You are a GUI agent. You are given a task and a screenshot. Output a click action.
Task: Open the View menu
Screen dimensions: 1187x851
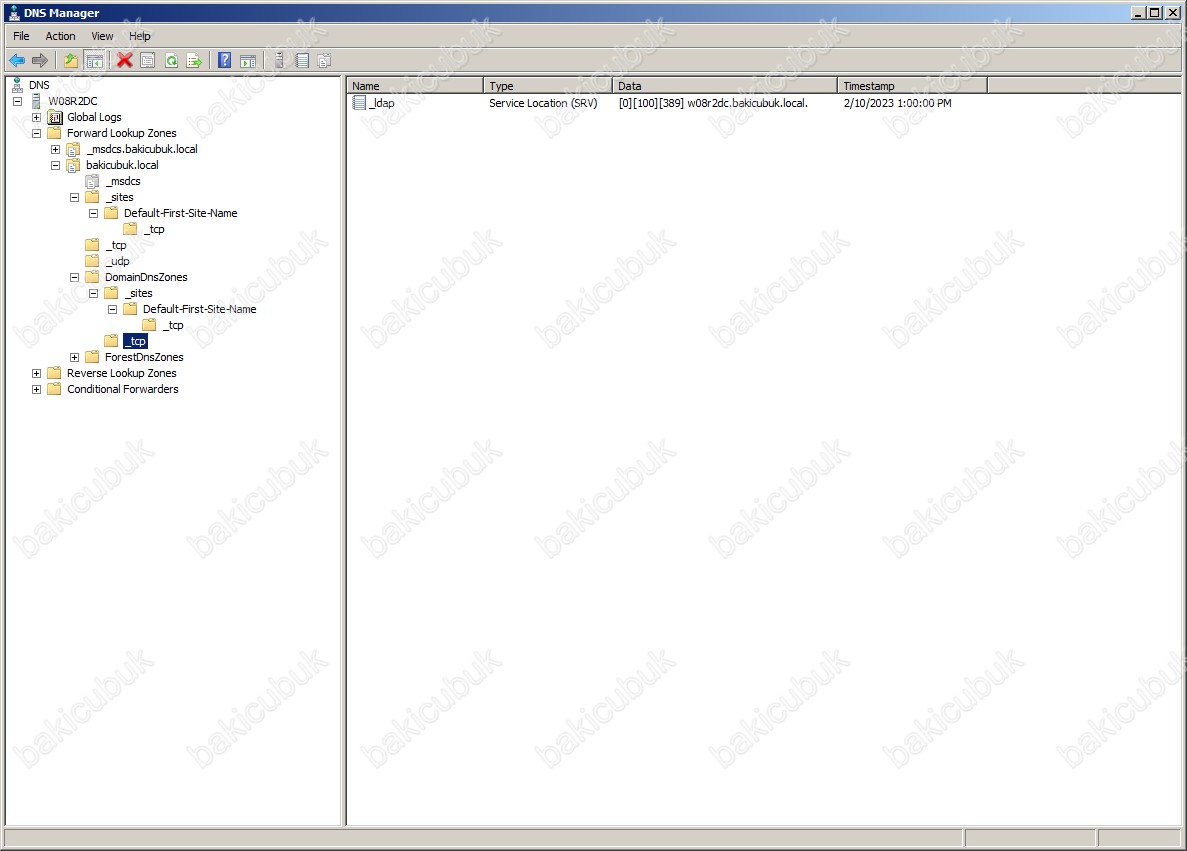[x=102, y=36]
